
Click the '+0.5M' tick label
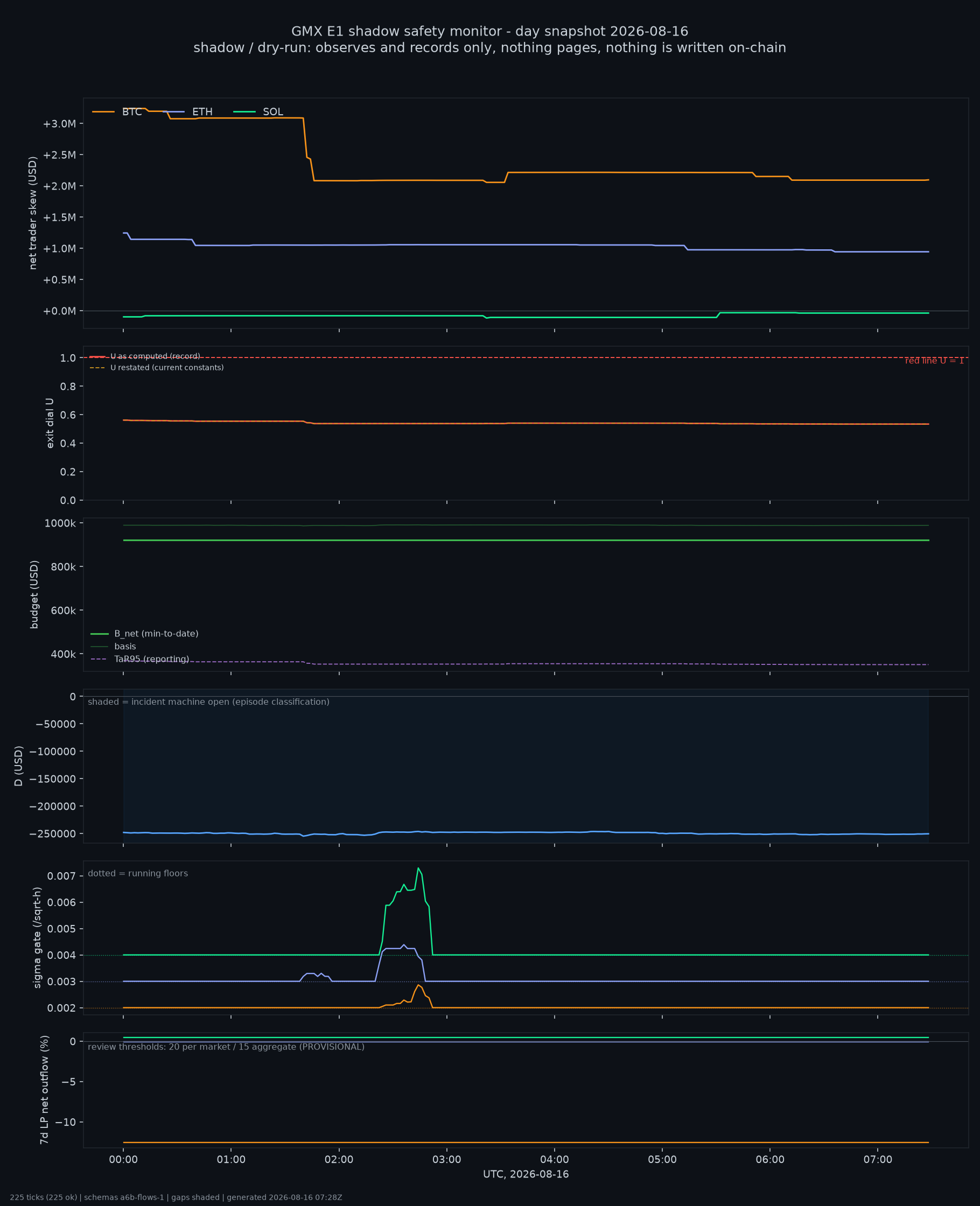[x=59, y=280]
